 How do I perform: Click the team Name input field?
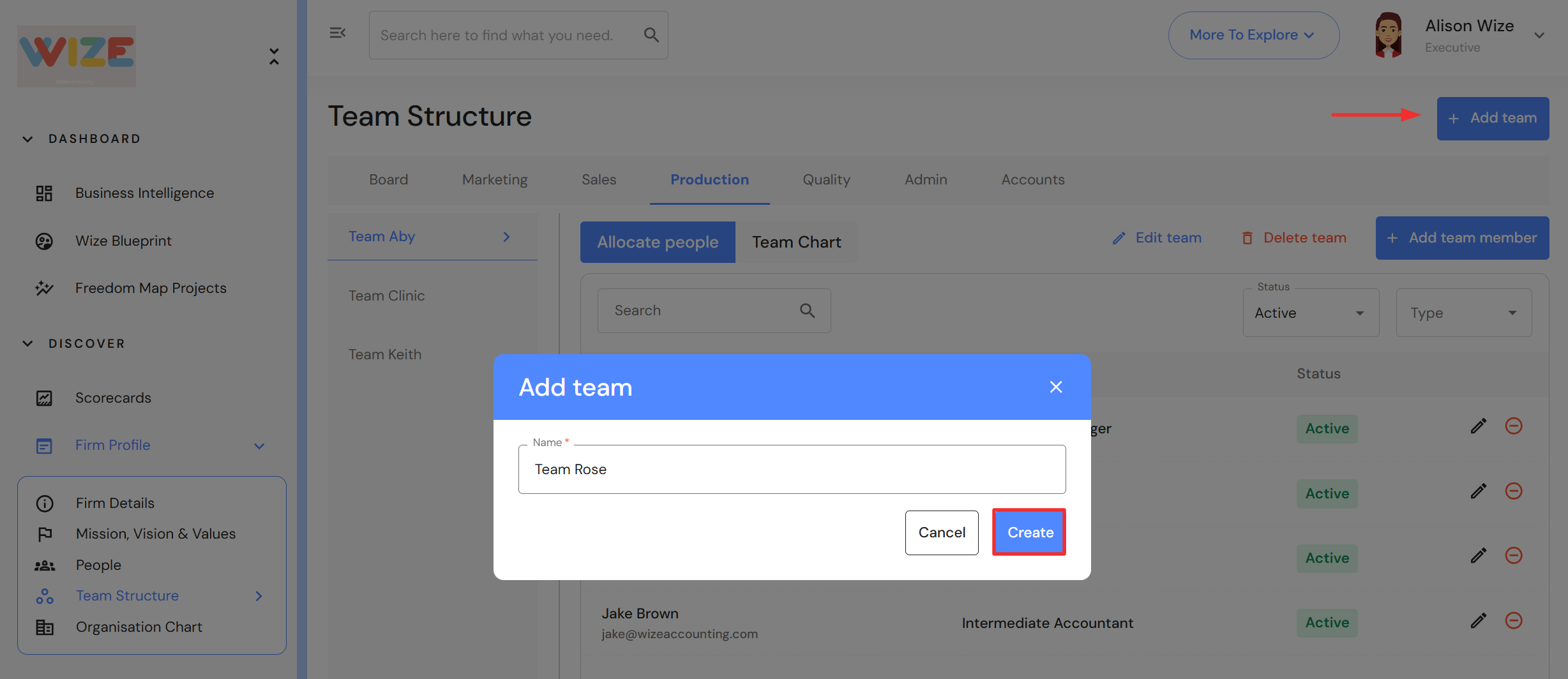click(792, 470)
